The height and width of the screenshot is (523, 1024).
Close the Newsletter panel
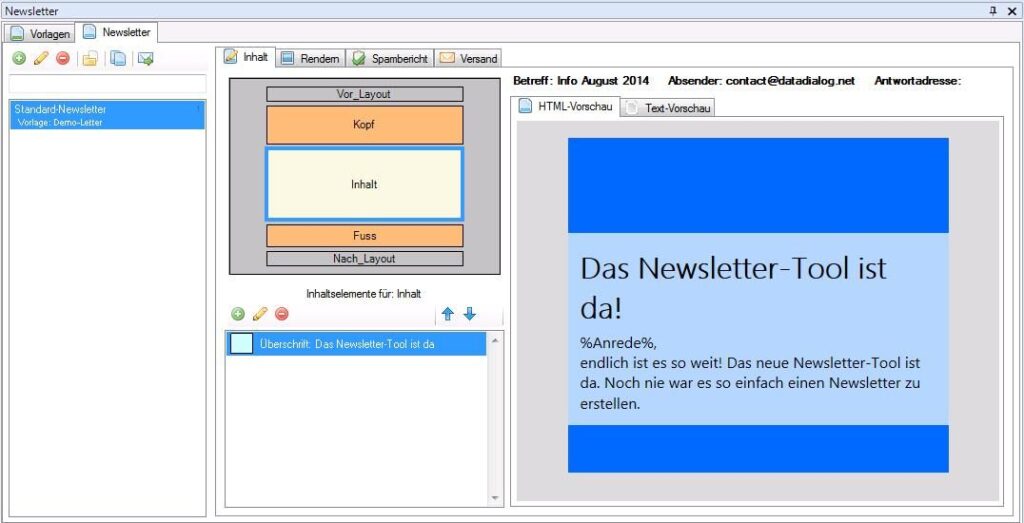point(1012,11)
